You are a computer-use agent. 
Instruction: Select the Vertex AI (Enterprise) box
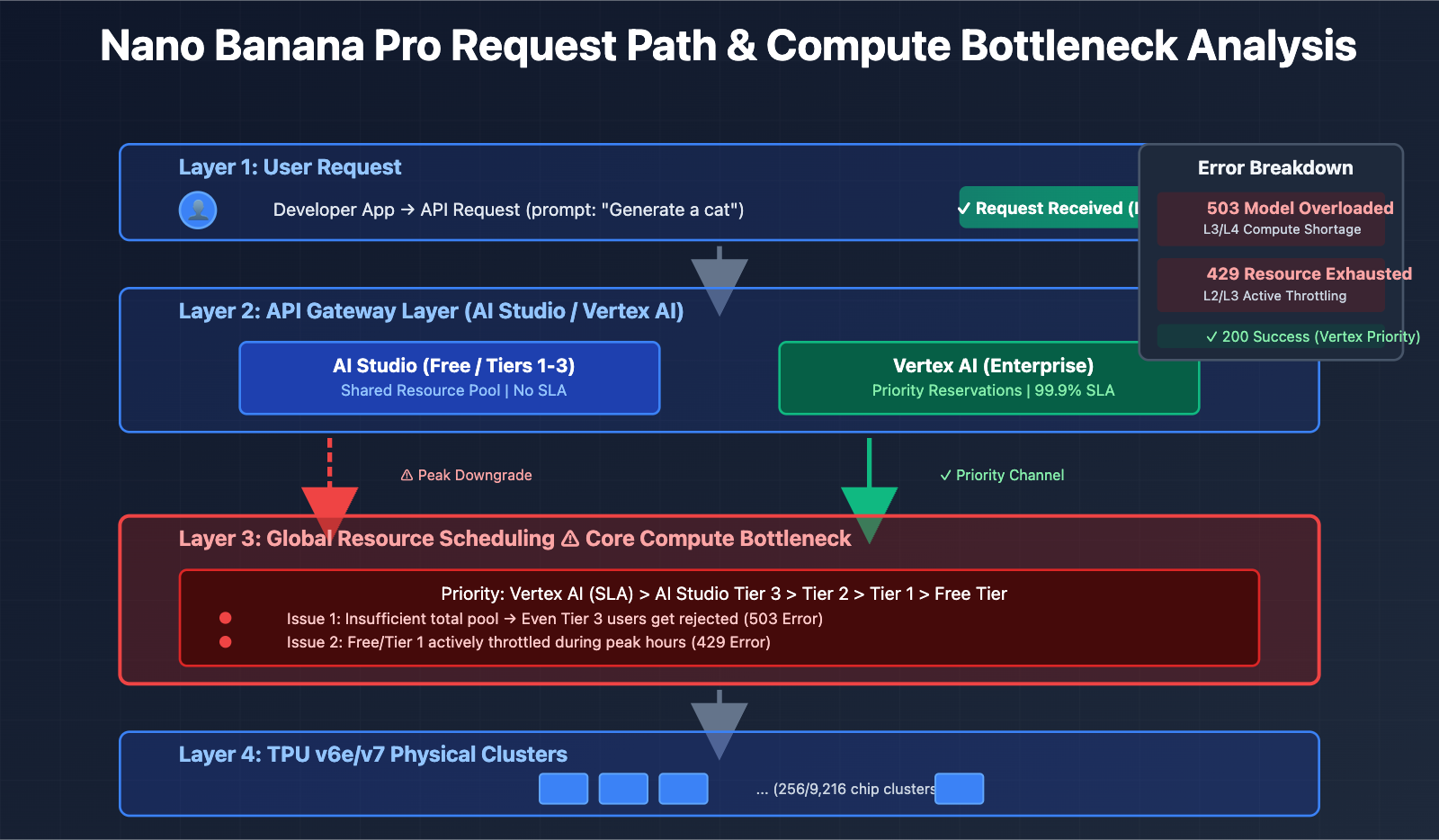tap(988, 378)
